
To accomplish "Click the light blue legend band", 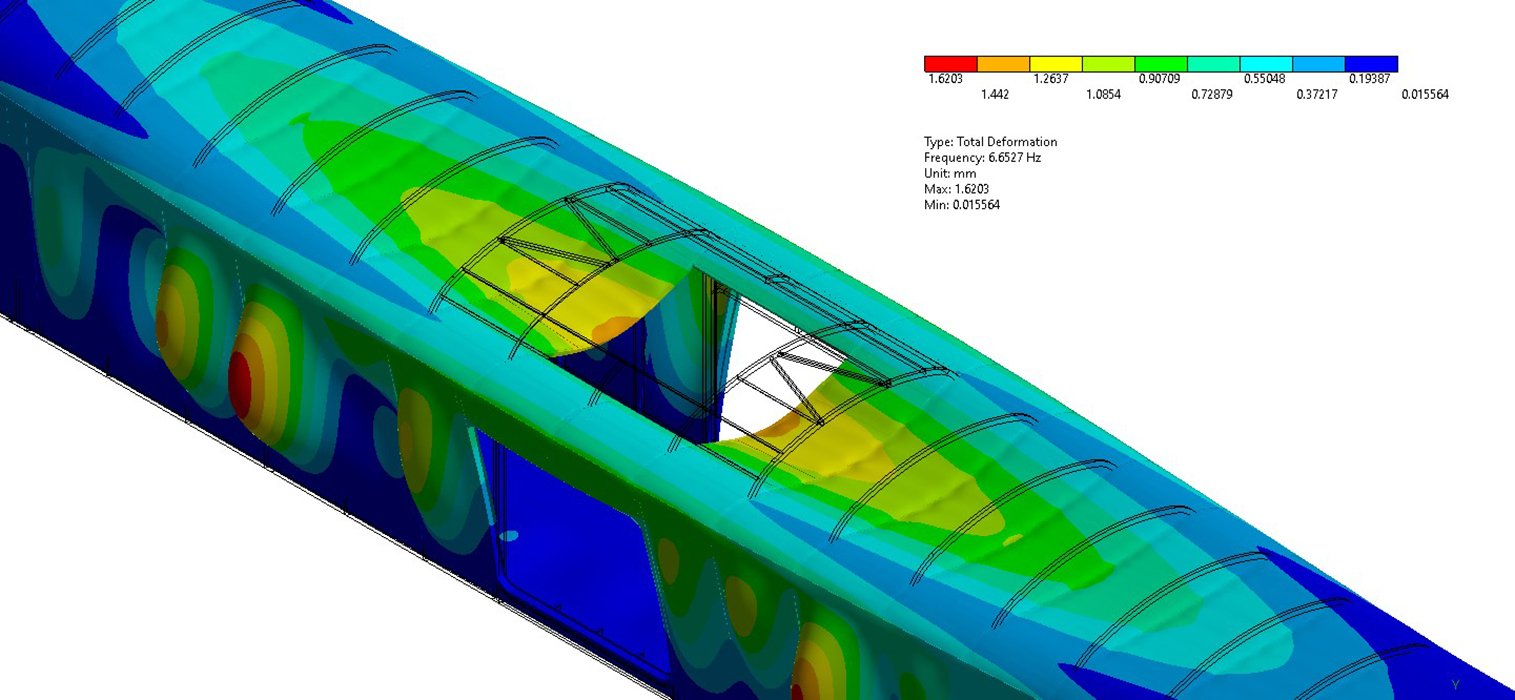I will (1318, 64).
